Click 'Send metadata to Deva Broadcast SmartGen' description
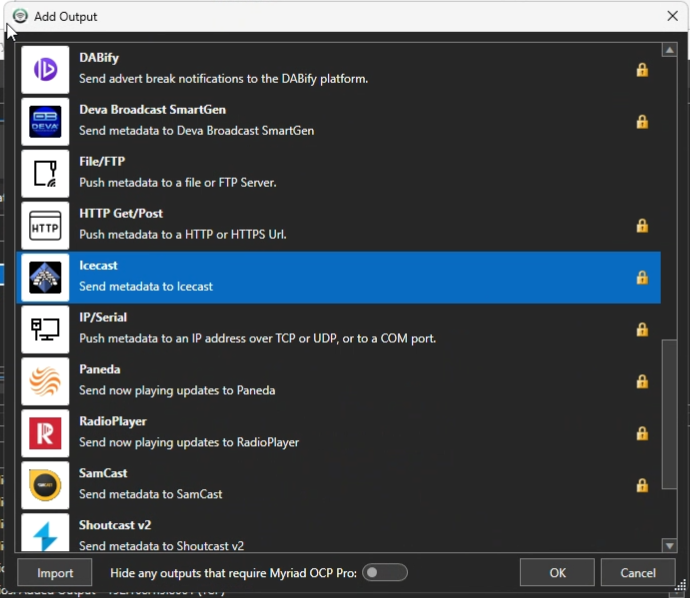Screen dimensions: 690x598 pos(196,131)
